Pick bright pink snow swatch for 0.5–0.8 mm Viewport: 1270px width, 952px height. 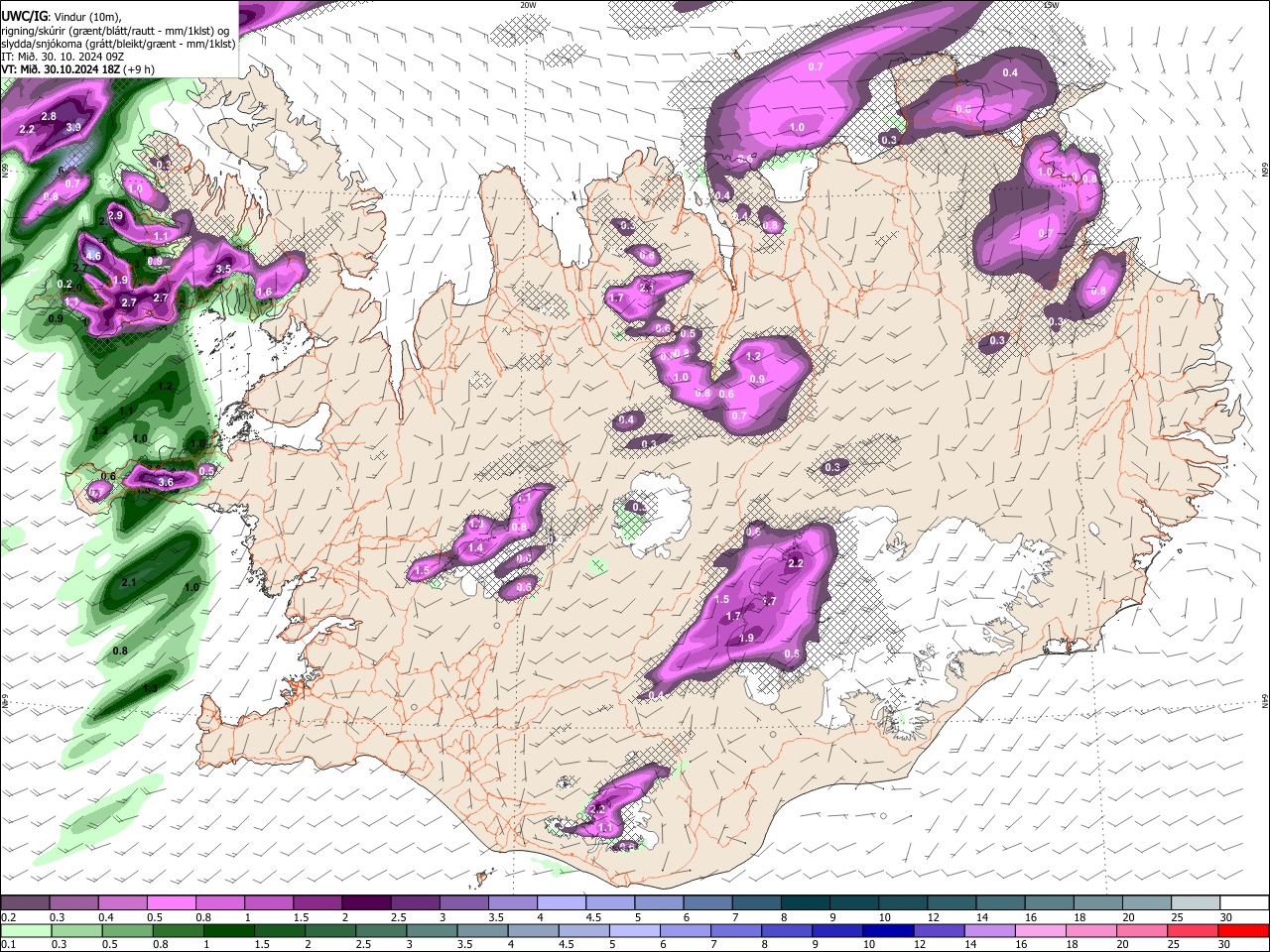(171, 902)
